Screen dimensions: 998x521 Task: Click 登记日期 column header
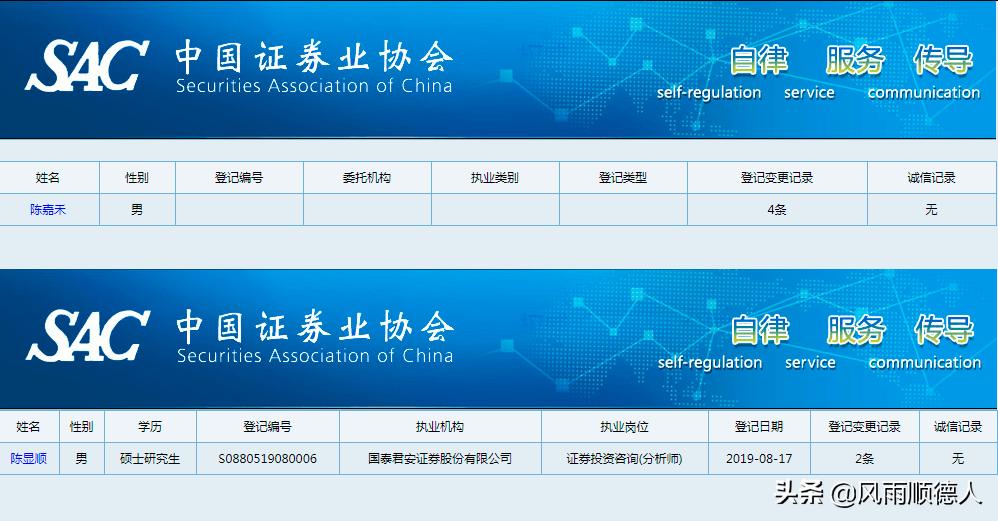[x=759, y=426]
